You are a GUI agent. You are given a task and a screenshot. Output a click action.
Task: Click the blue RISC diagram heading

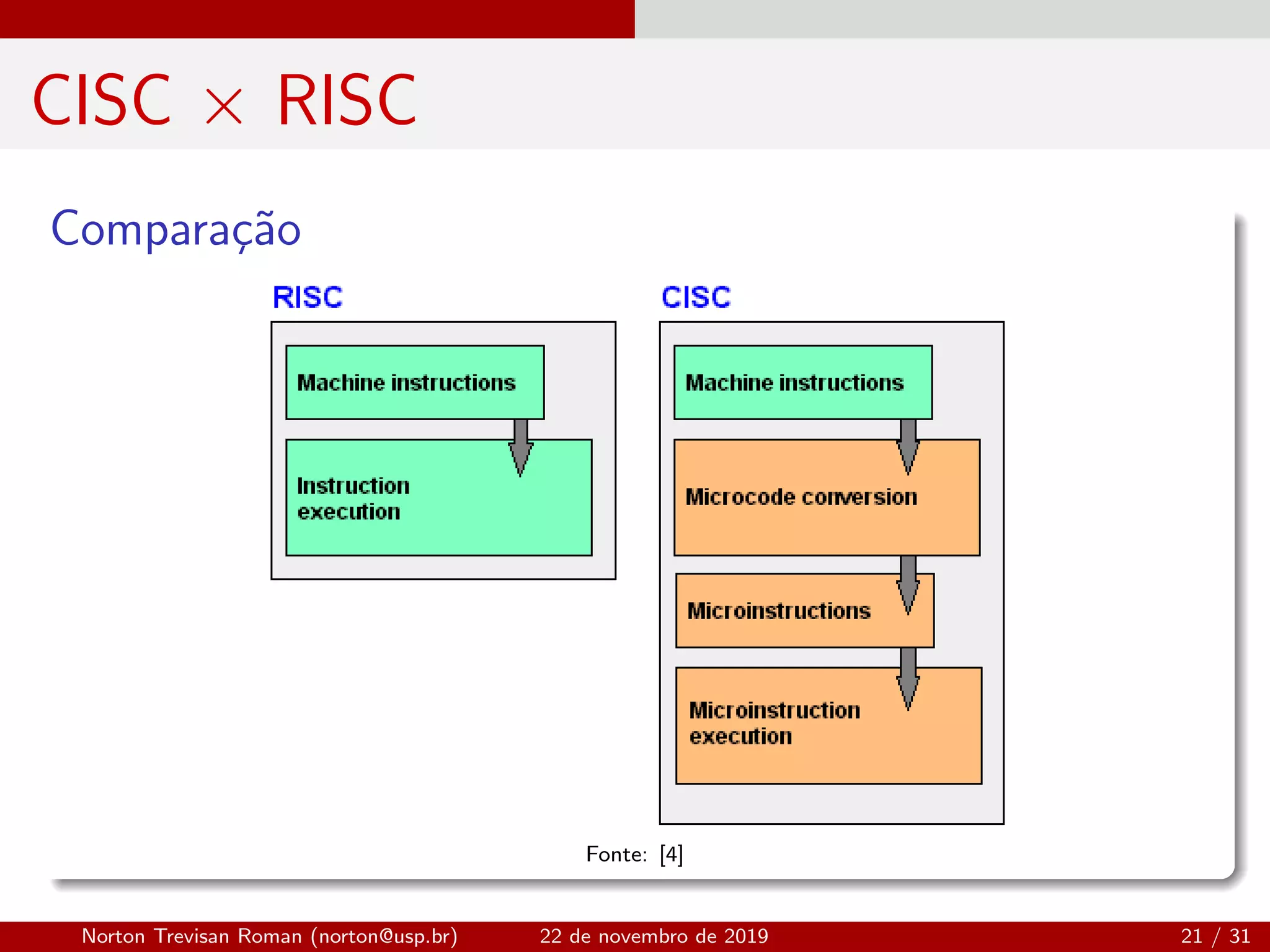pyautogui.click(x=308, y=297)
